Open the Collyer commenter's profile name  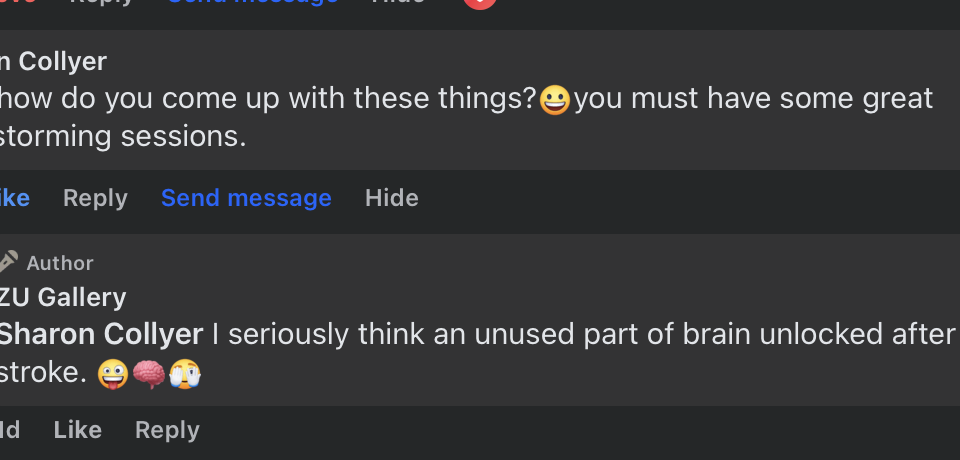pyautogui.click(x=54, y=62)
